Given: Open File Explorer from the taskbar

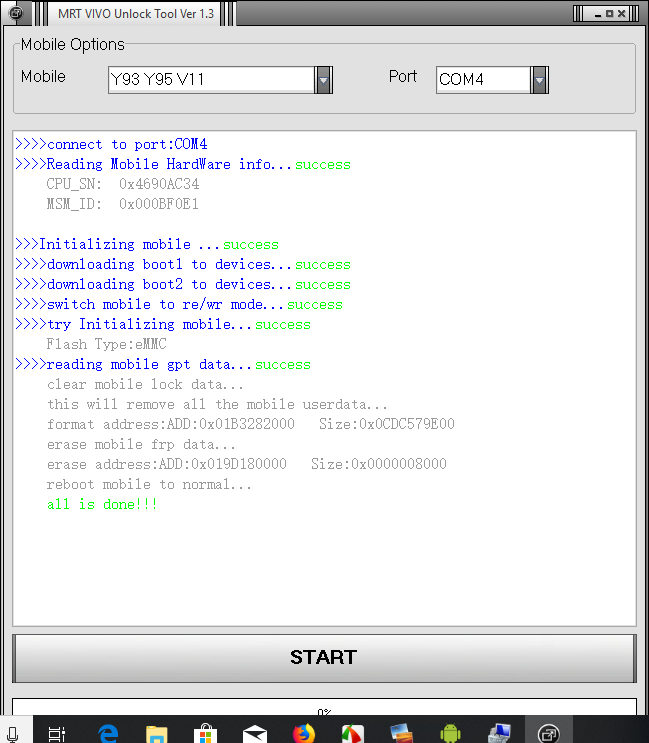Looking at the screenshot, I should click(157, 734).
